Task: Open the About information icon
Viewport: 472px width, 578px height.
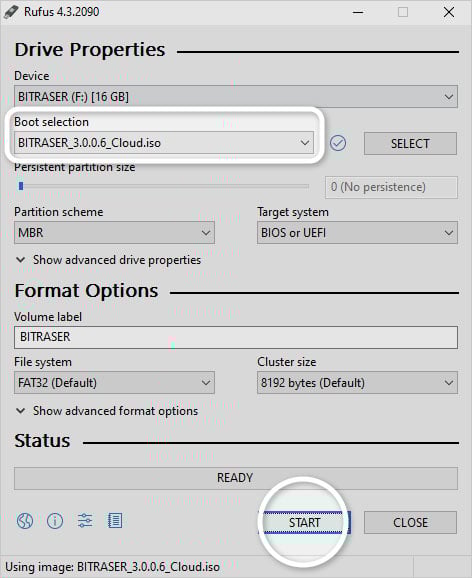Action: [x=55, y=521]
